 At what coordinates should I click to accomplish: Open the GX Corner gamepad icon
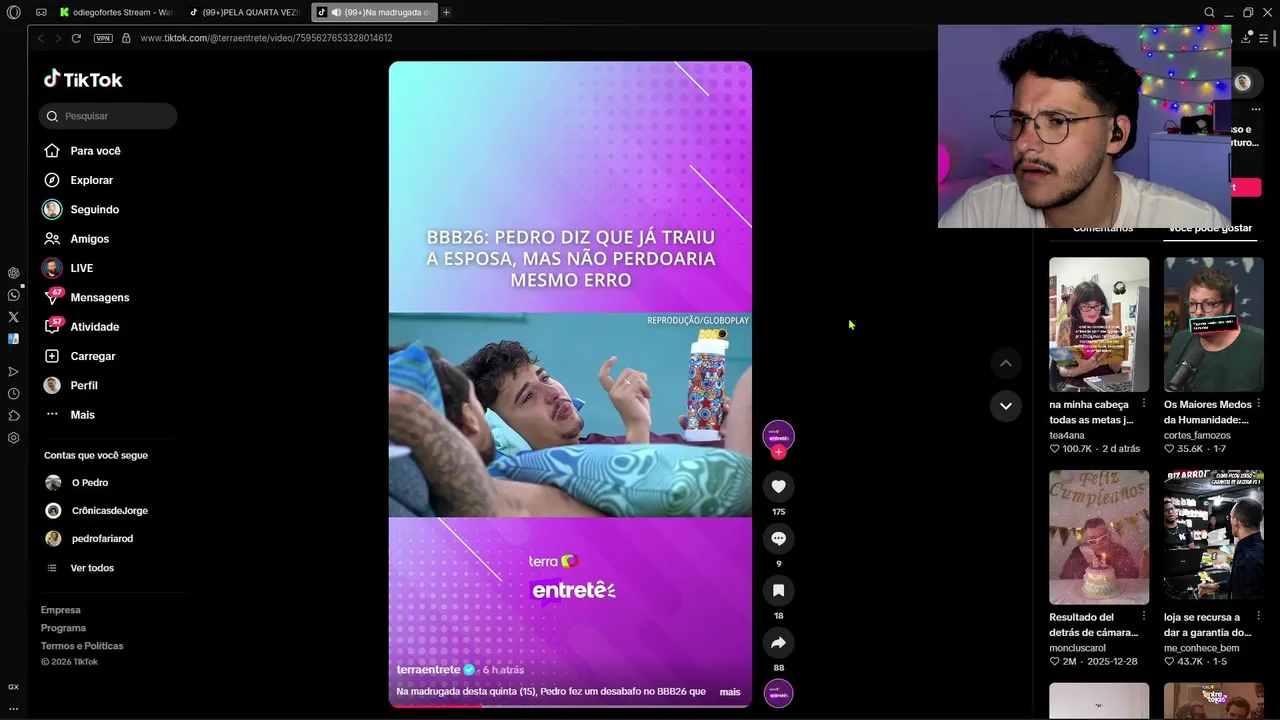(41, 12)
